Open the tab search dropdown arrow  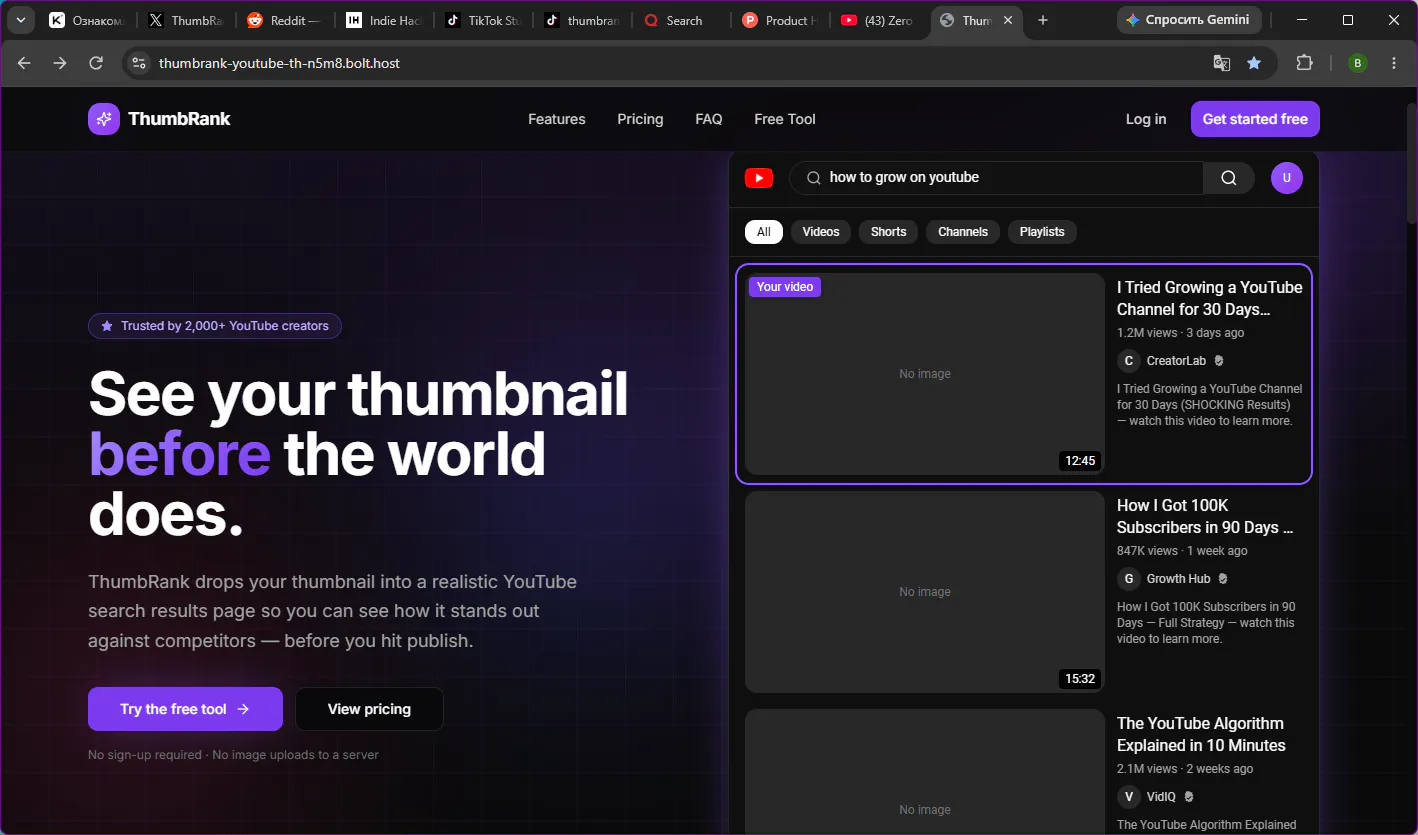20,20
